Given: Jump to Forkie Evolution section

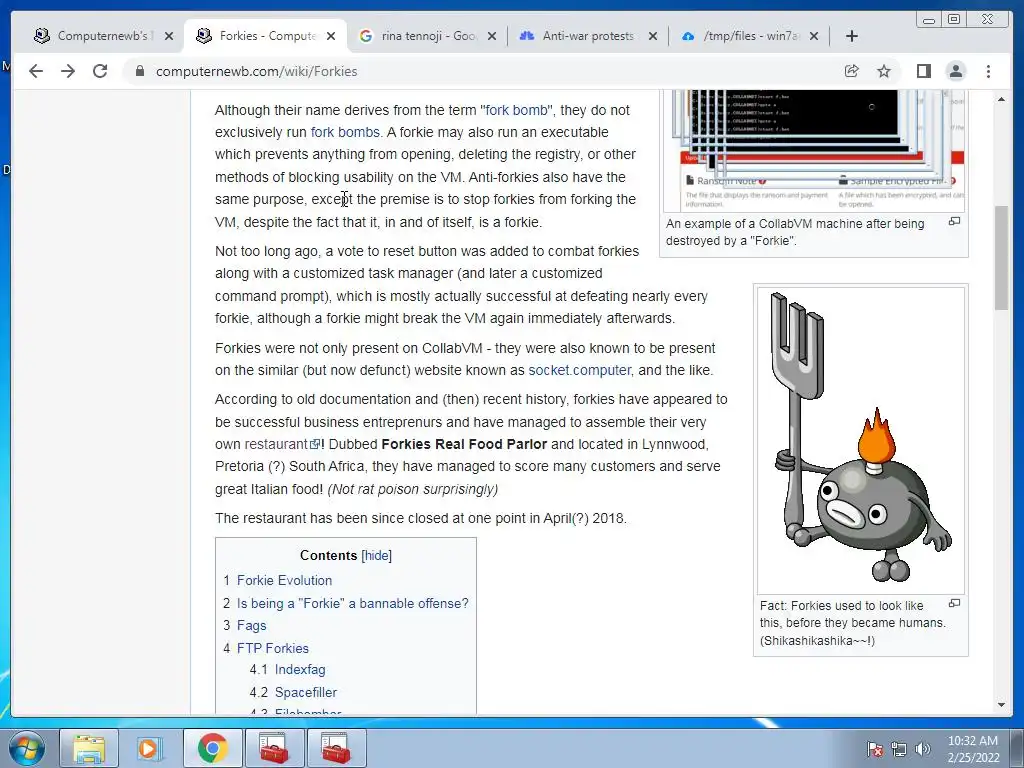Looking at the screenshot, I should click(x=284, y=581).
